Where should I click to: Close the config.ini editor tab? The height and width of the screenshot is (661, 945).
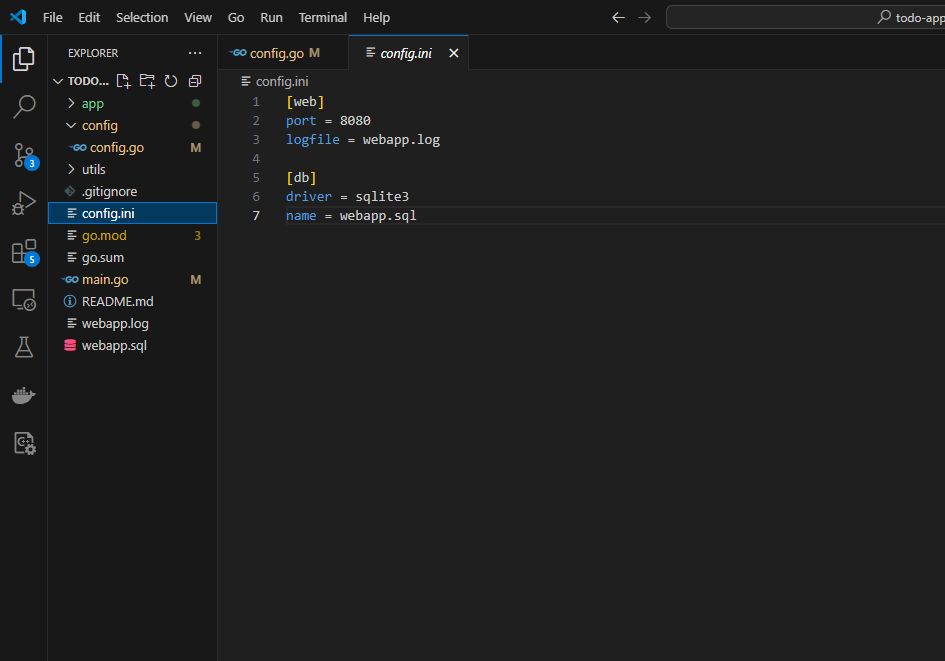click(x=454, y=53)
